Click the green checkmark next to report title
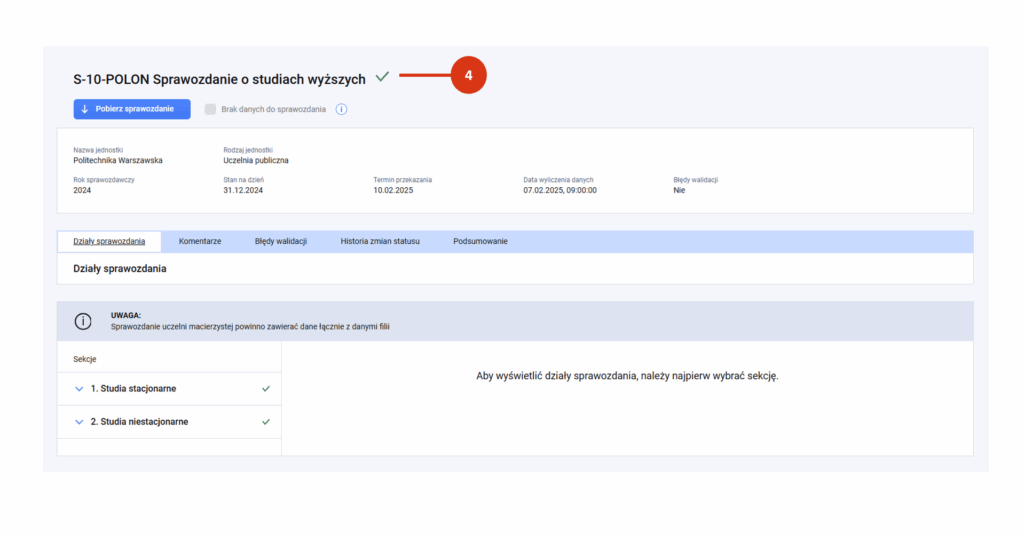 click(x=382, y=77)
